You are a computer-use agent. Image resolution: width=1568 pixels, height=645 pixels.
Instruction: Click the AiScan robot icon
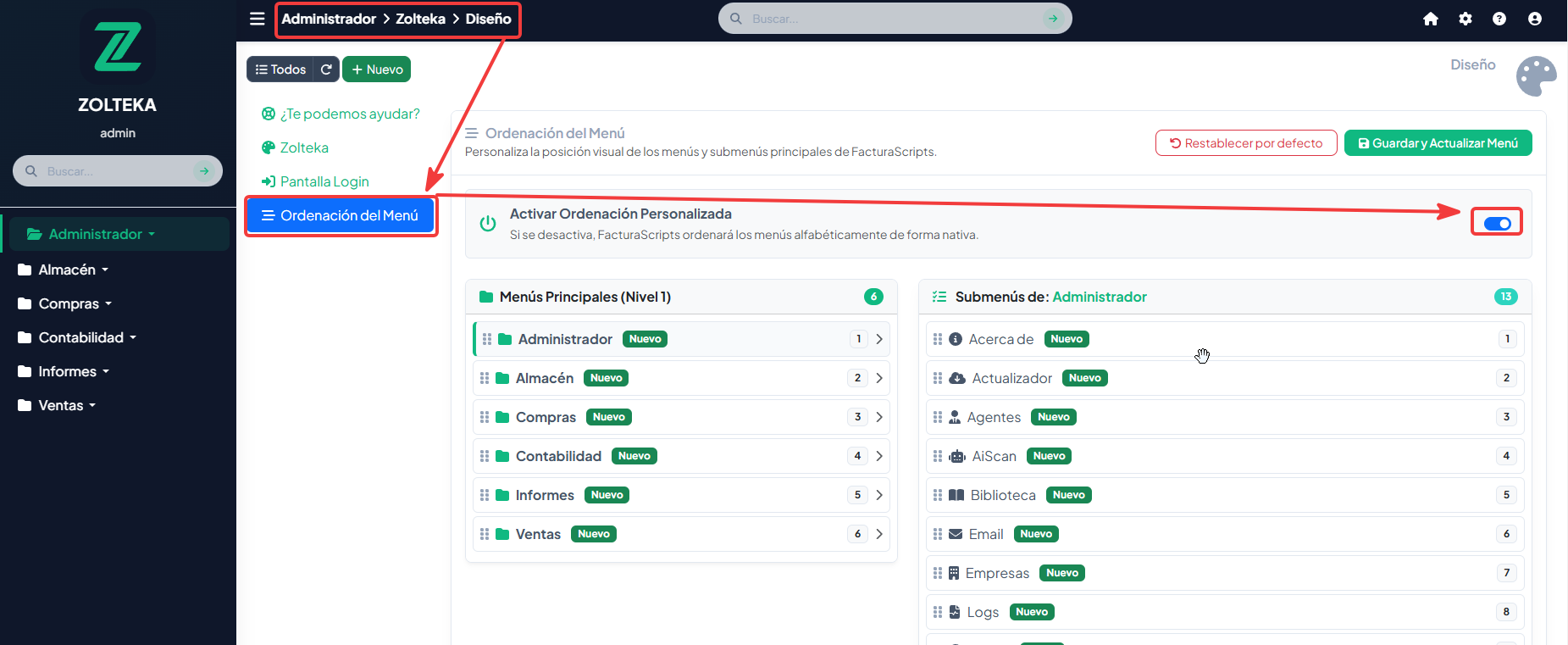pyautogui.click(x=957, y=456)
